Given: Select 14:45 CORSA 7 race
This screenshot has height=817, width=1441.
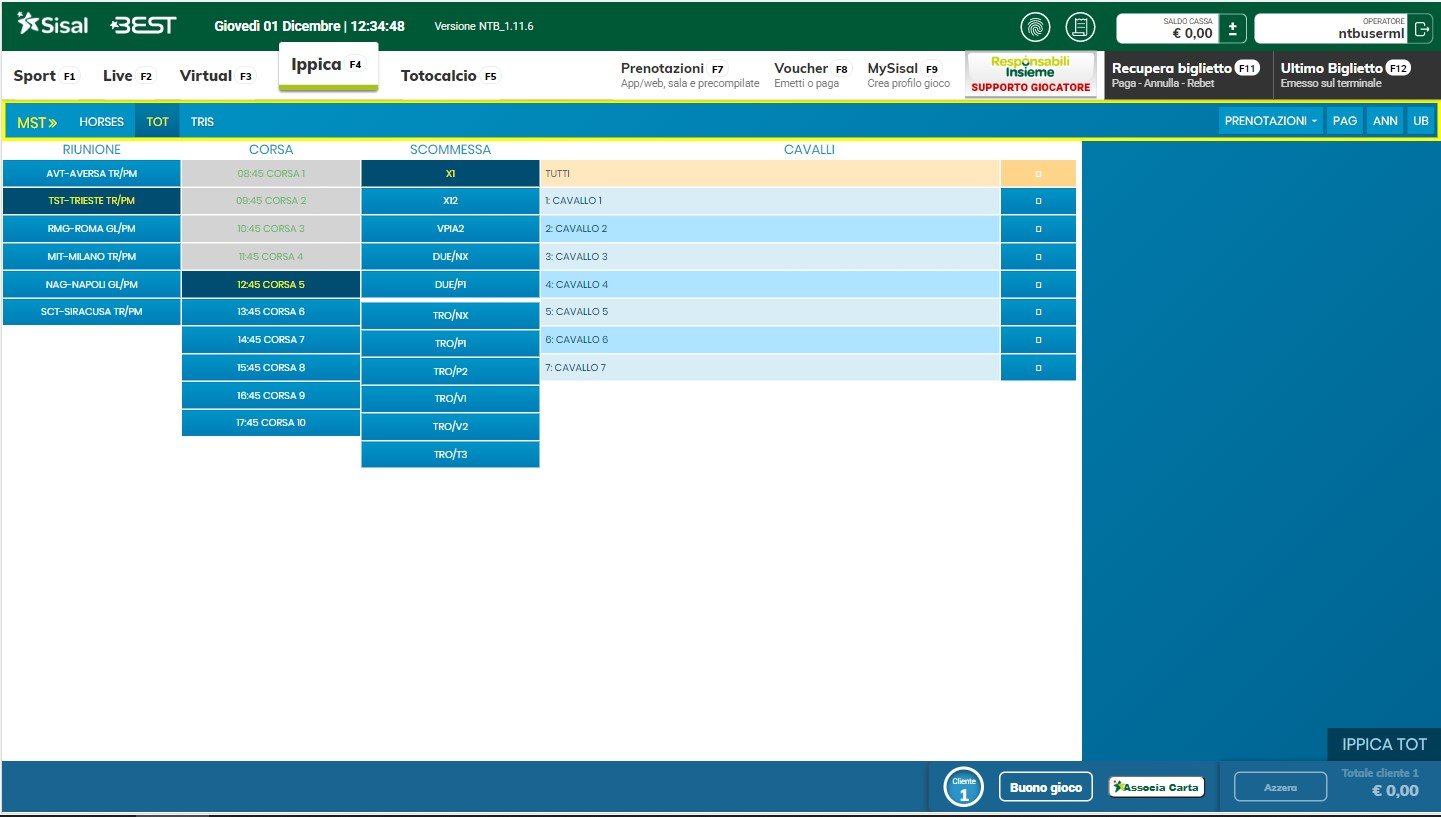Looking at the screenshot, I should [271, 340].
